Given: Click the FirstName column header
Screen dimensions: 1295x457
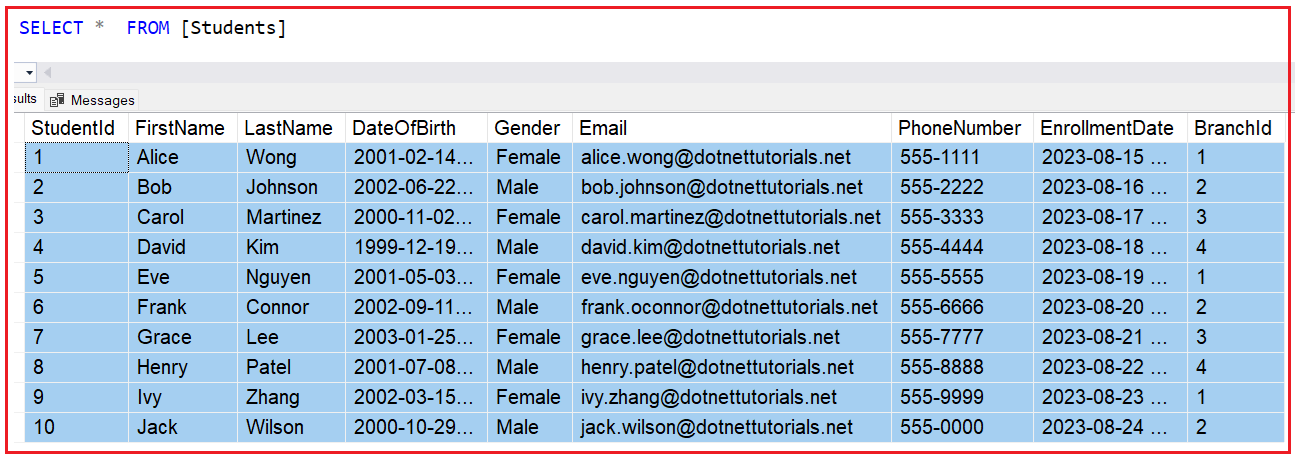Looking at the screenshot, I should pyautogui.click(x=183, y=128).
